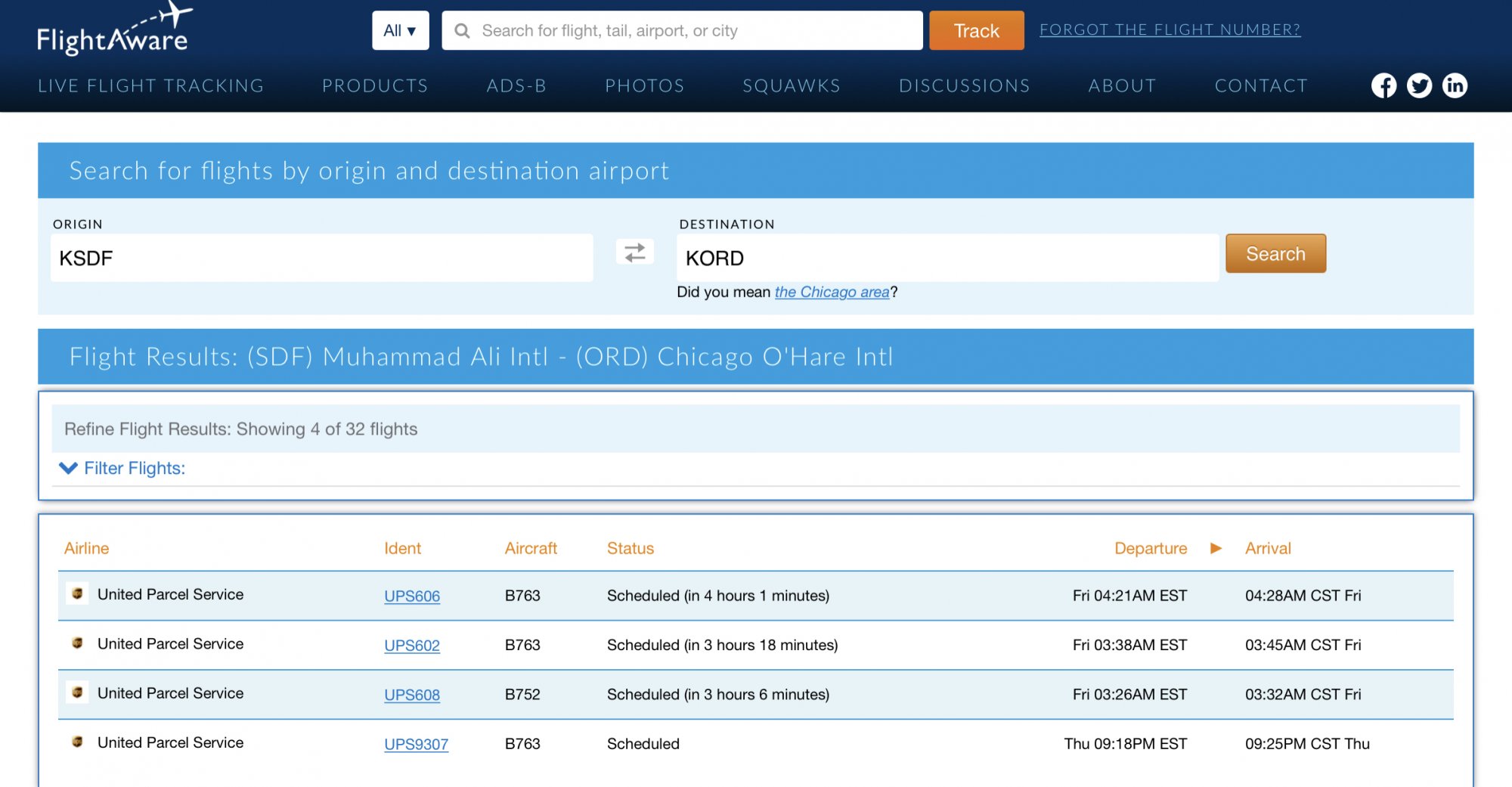Click the Flight Results SDF–ORD heading
This screenshot has height=787, width=1512.
[481, 356]
